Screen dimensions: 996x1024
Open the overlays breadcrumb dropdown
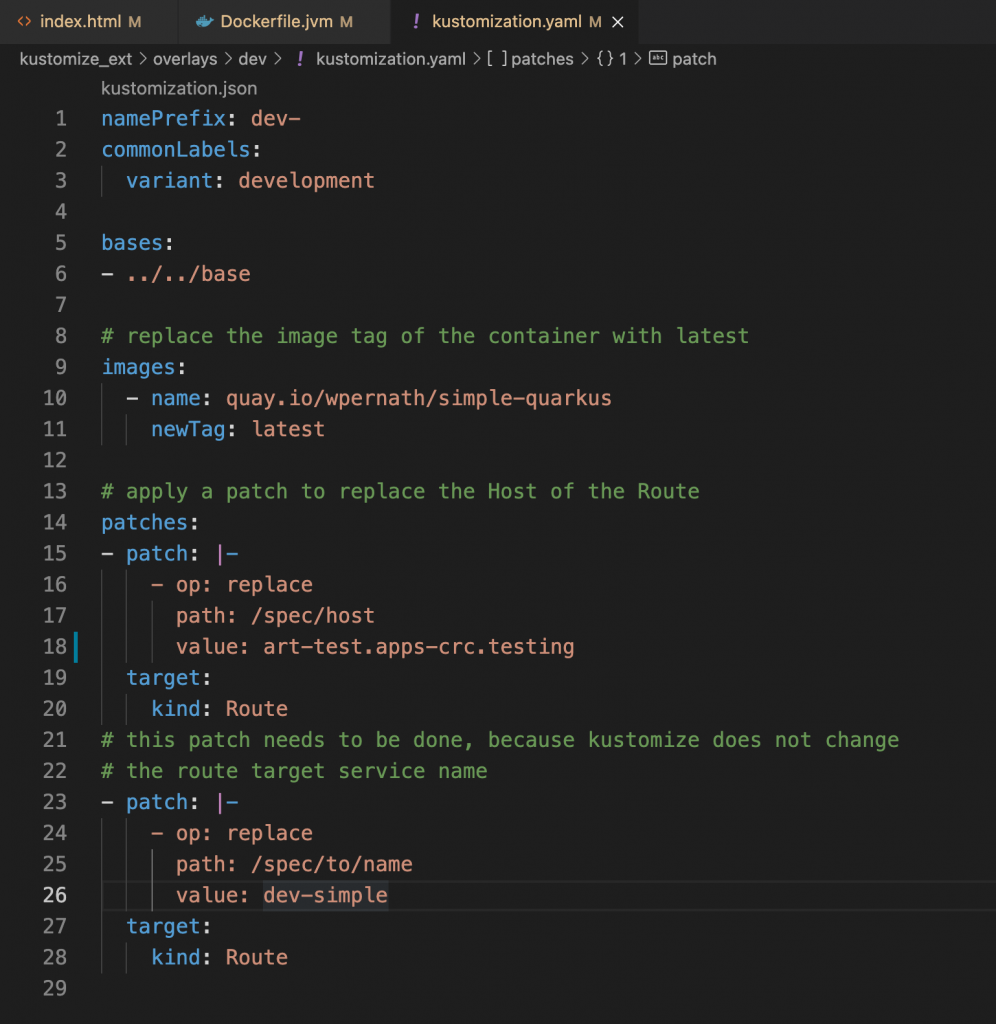[x=184, y=59]
